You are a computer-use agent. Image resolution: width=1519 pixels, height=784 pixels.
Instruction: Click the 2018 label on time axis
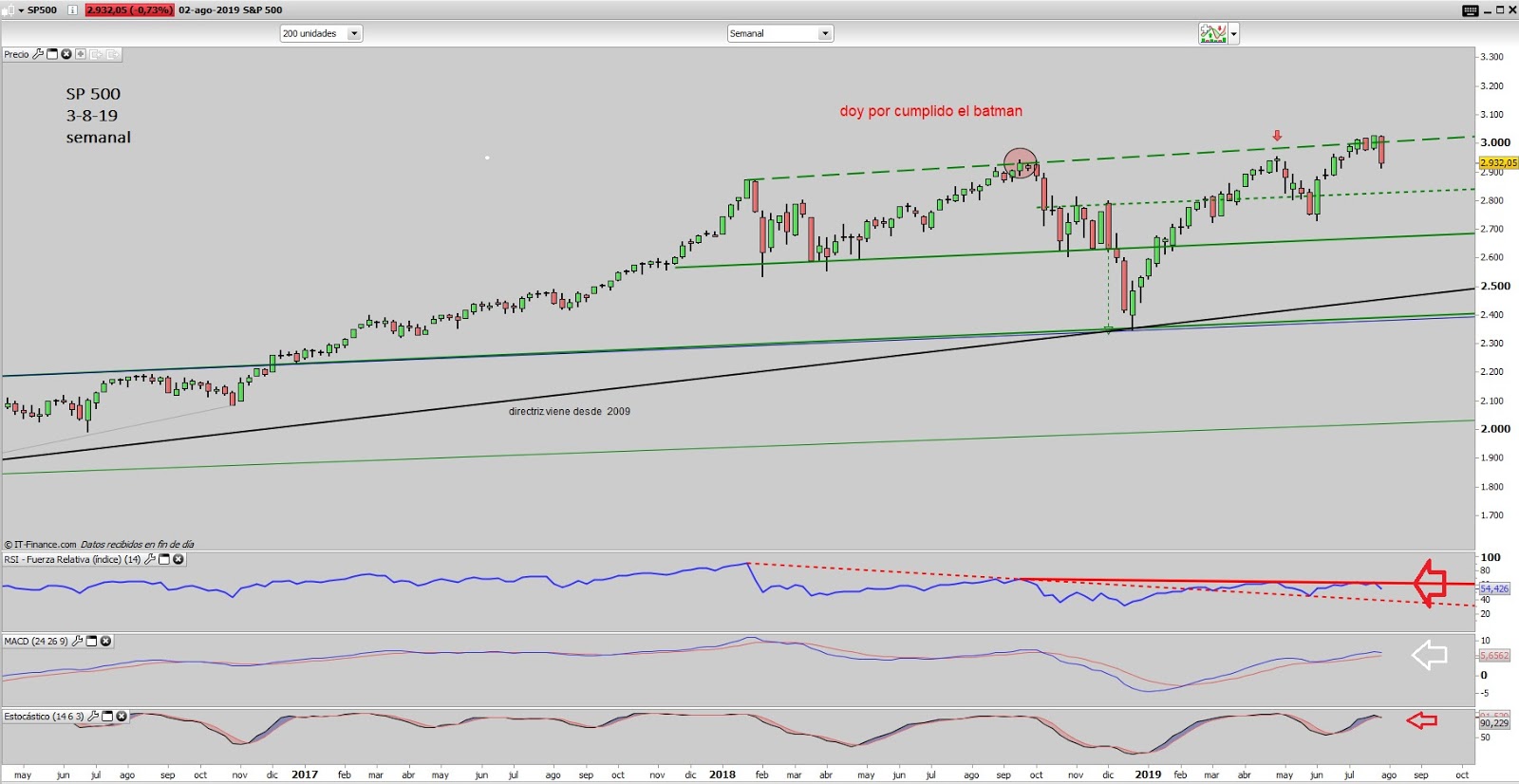click(722, 775)
